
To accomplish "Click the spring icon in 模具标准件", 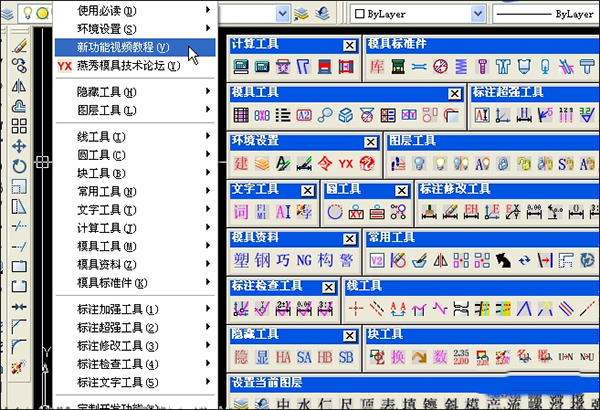I will (461, 67).
